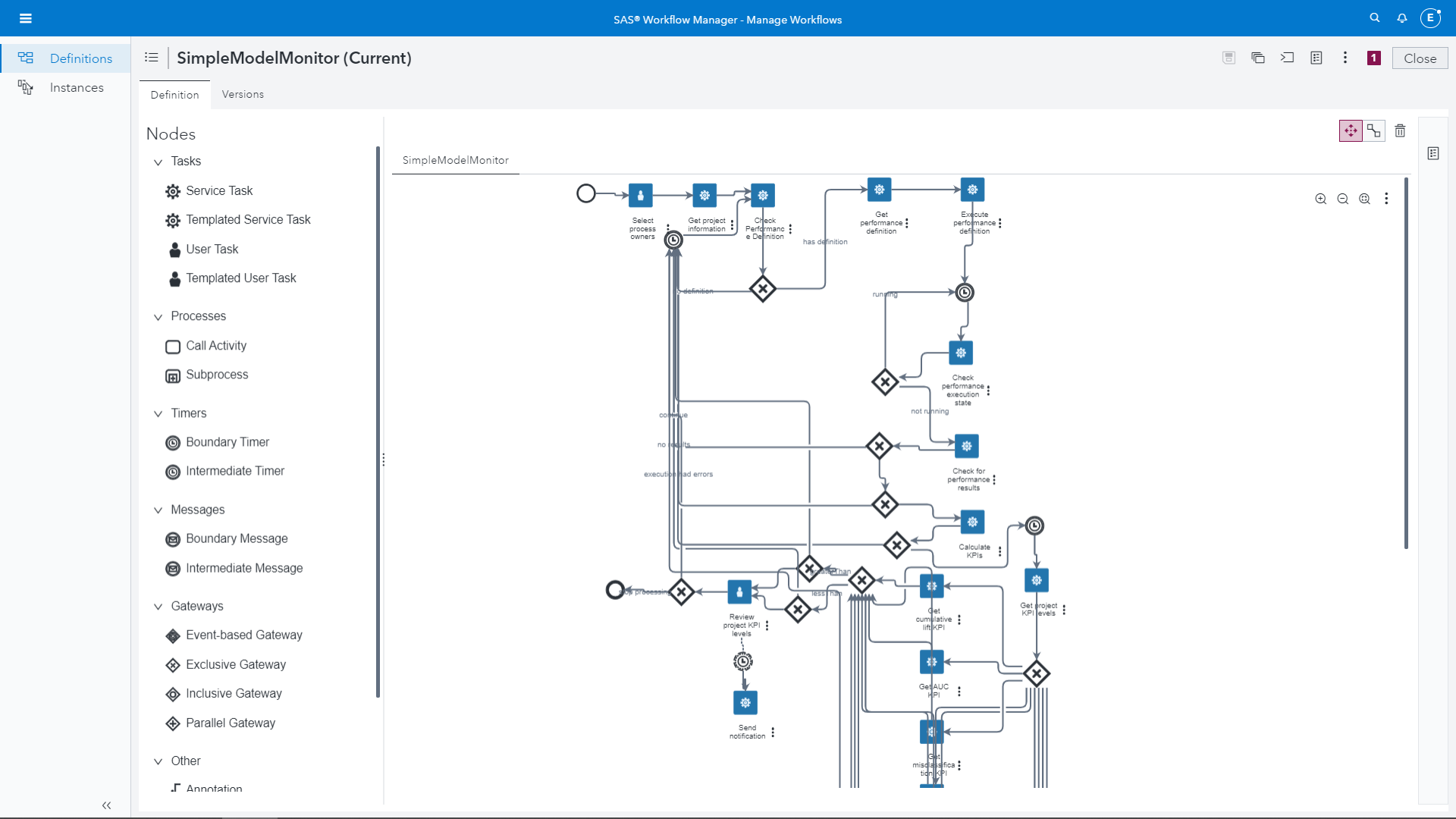Click the search icon in header
This screenshot has height=819, width=1456.
pos(1374,18)
